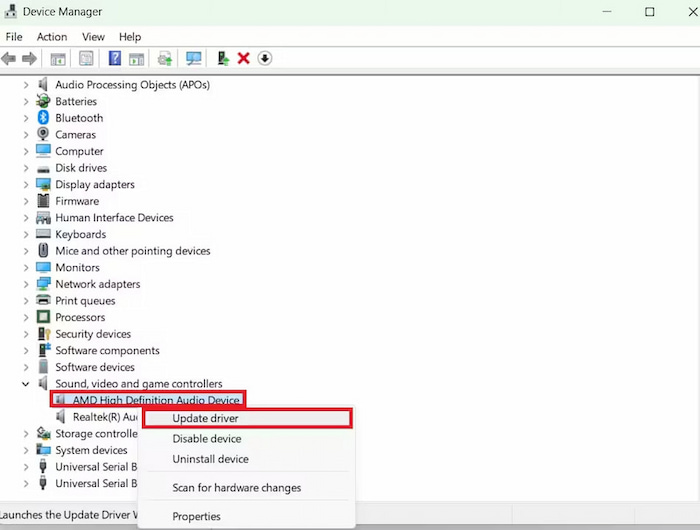
Task: Click the show/hide console tree icon
Action: [58, 58]
